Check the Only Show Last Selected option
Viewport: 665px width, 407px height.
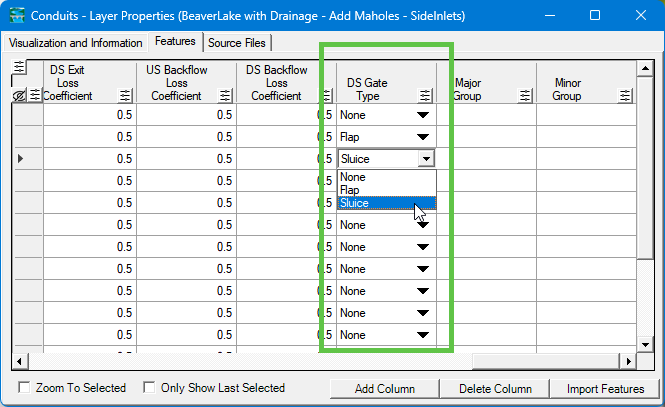pos(150,388)
